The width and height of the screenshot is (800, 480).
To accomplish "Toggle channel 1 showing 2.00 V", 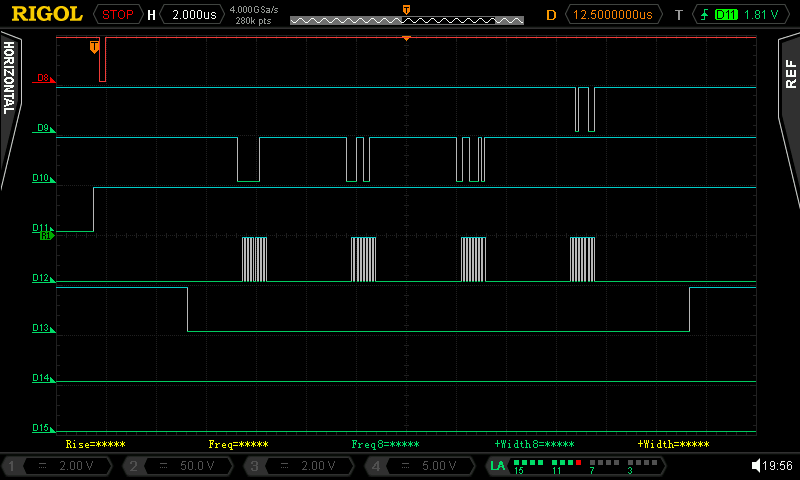I will (57, 466).
